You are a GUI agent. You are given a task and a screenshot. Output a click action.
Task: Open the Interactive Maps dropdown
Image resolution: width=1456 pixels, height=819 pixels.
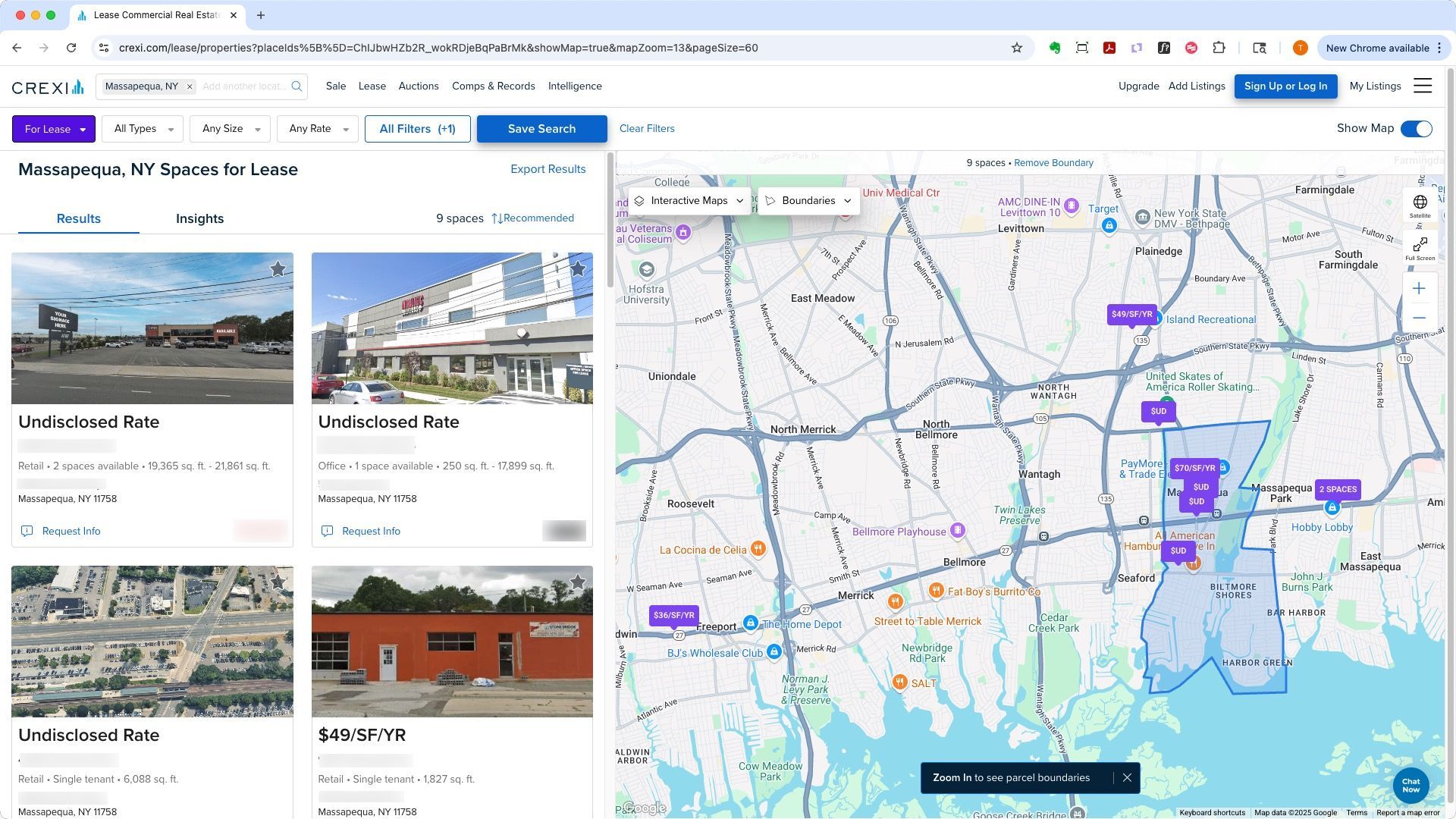tap(689, 201)
